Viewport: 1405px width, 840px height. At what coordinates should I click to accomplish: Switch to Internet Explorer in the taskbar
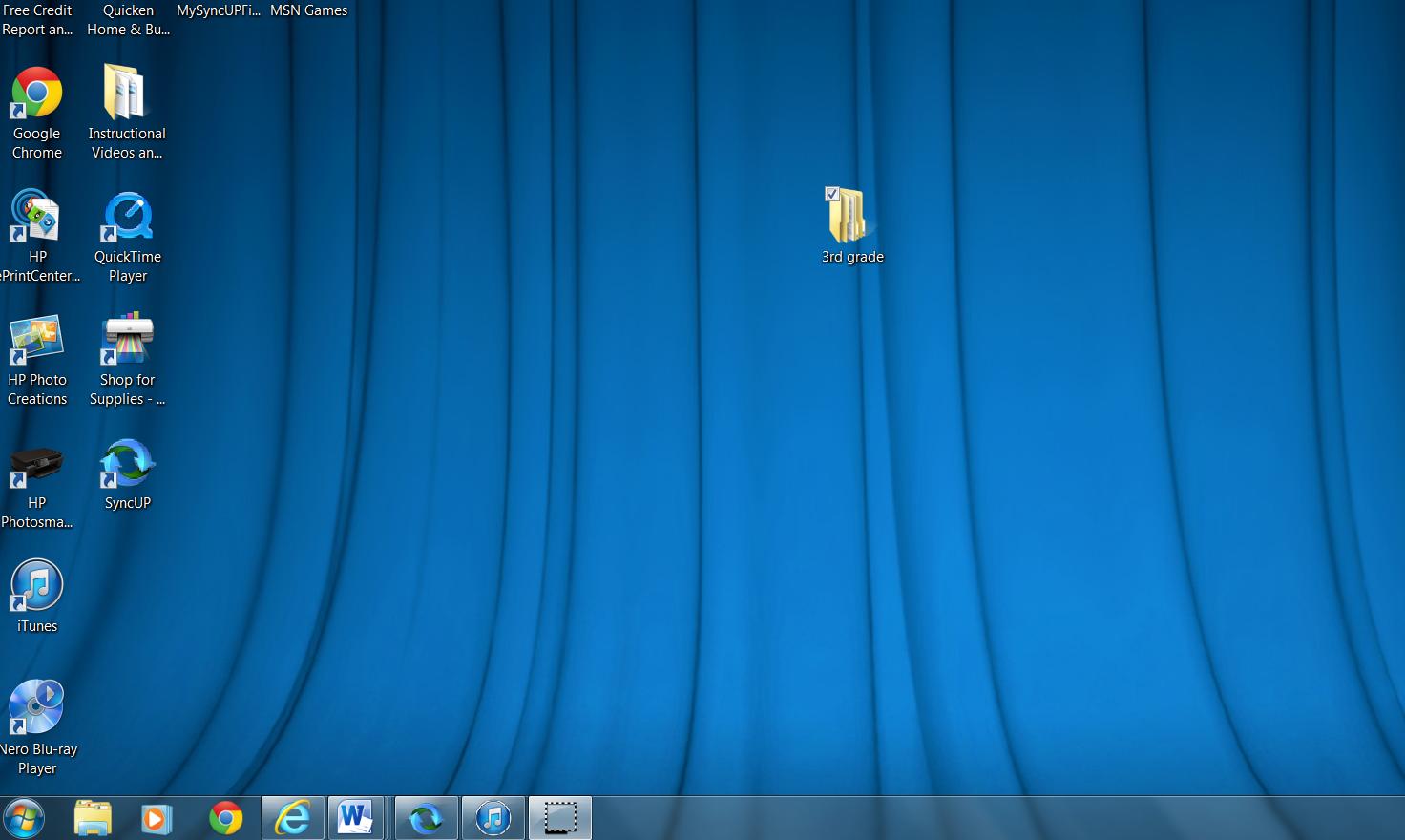(x=293, y=818)
